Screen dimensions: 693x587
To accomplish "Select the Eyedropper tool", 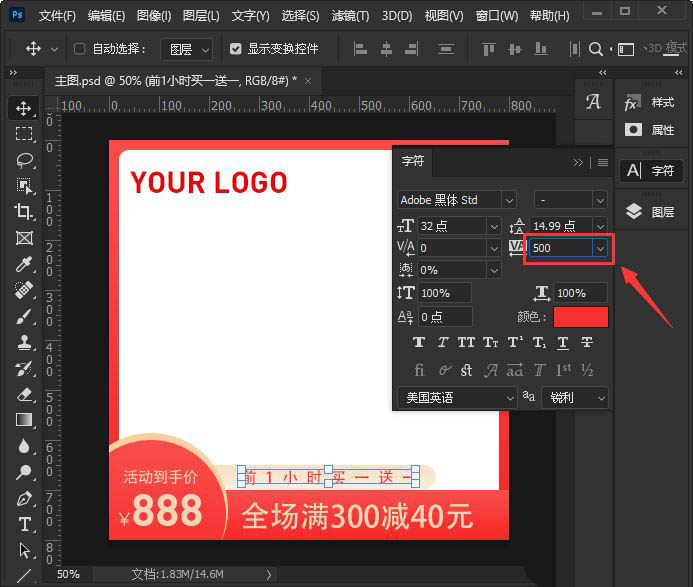I will 24,264.
